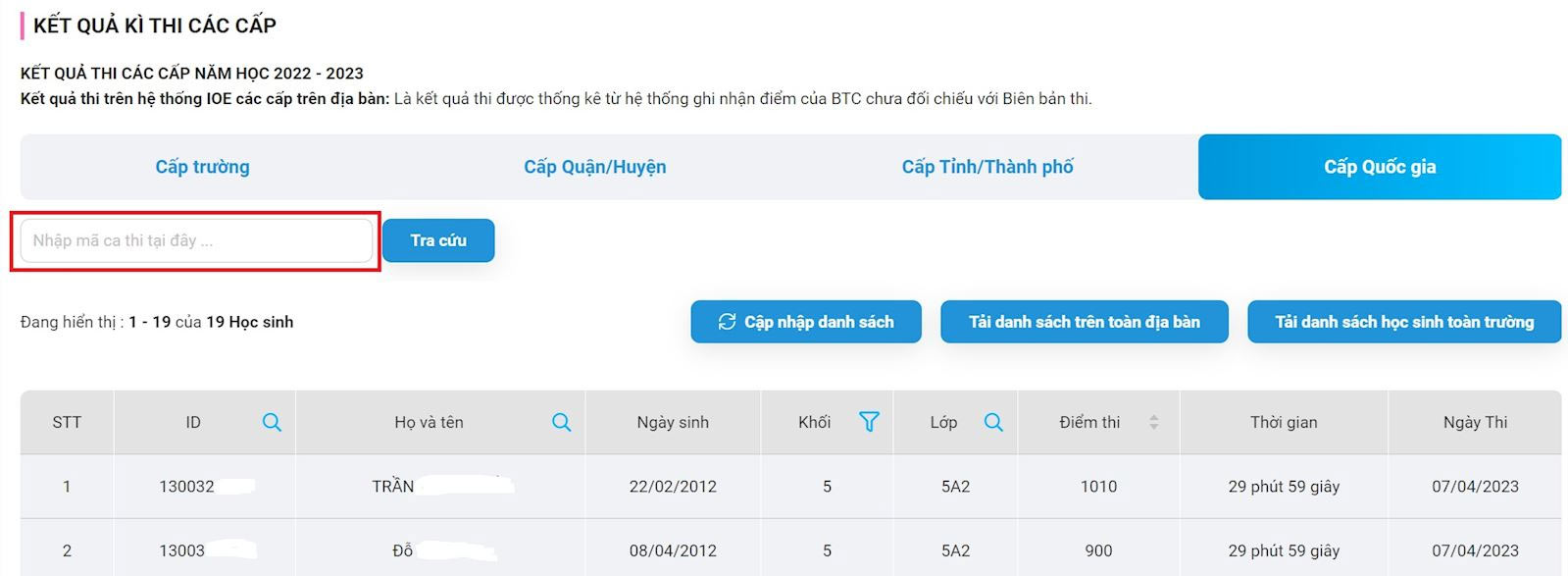Click the search icon beside Họ và tên
Image resolution: width=1568 pixels, height=576 pixels.
tap(561, 422)
